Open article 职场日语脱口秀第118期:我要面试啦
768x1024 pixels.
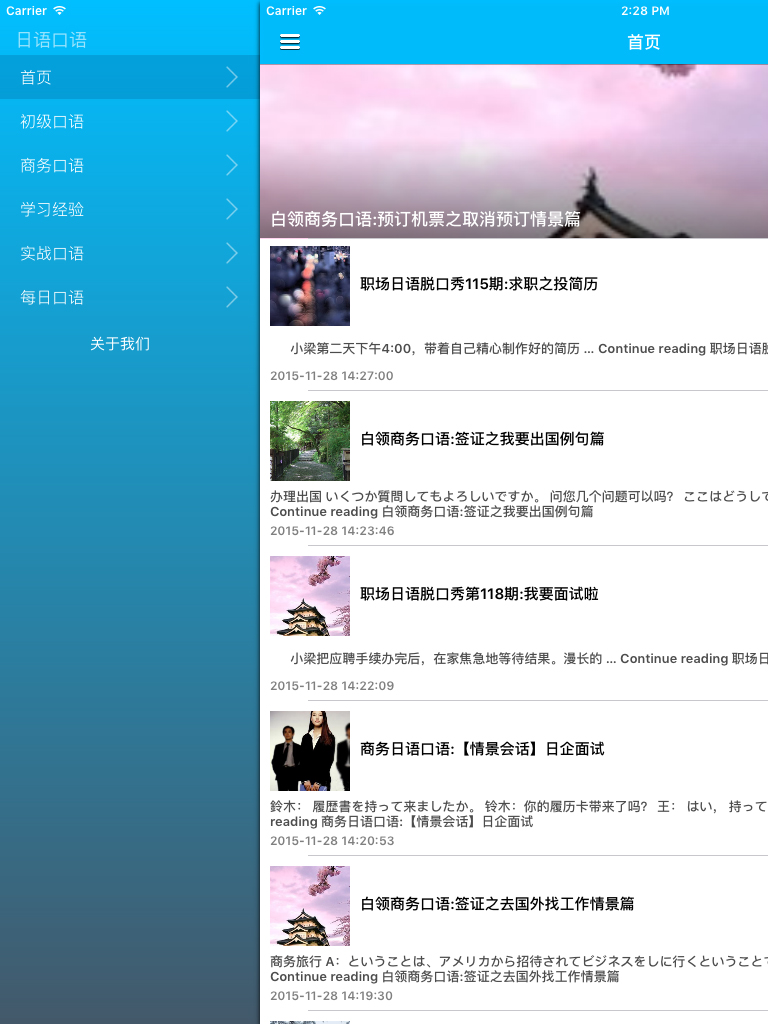point(479,594)
